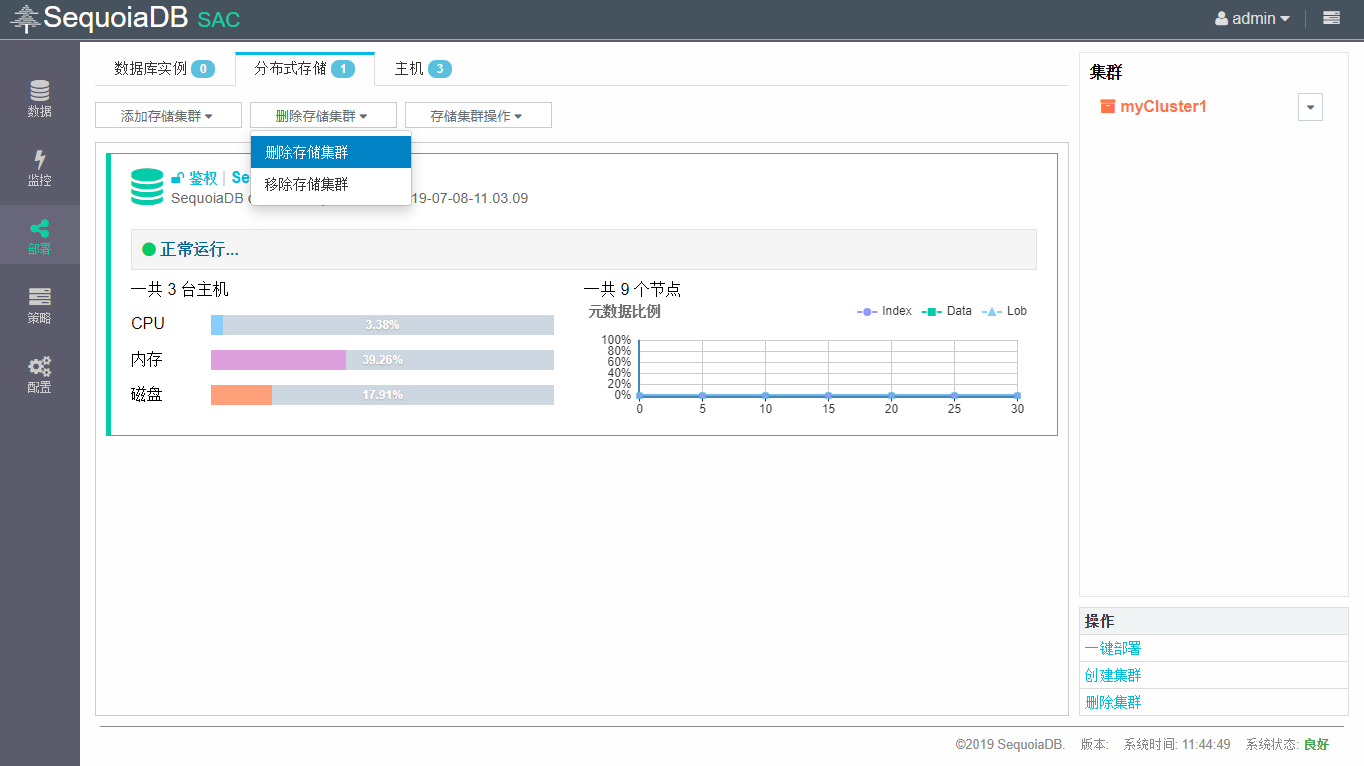
Task: Click the chart data point at 30
Action: (1017, 395)
